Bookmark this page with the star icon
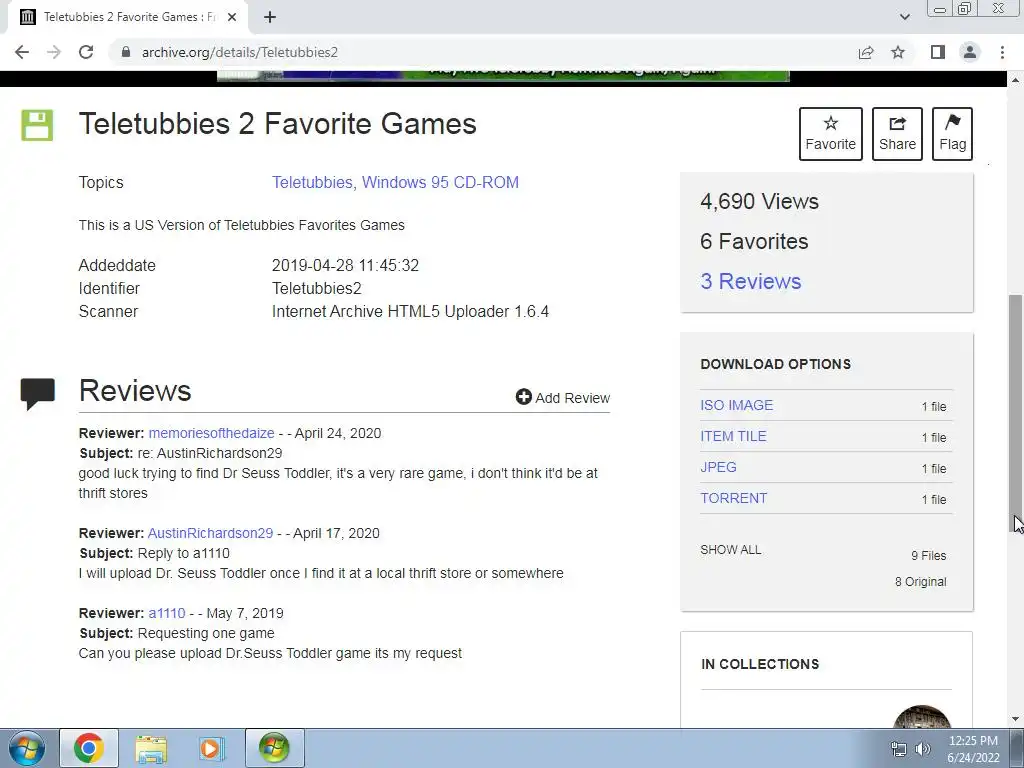The image size is (1024, 768). [x=898, y=52]
